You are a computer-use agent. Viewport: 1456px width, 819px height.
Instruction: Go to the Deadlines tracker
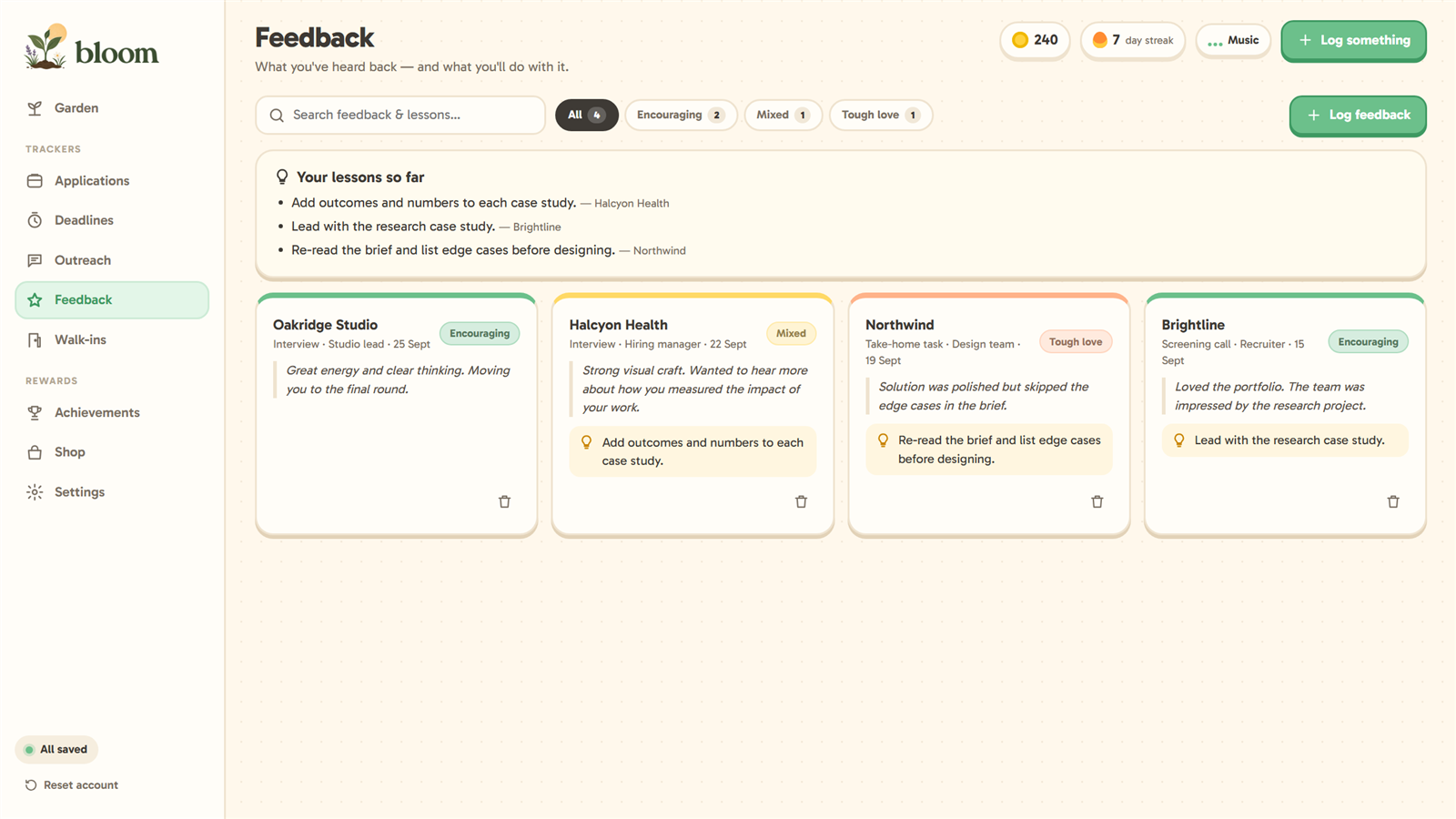[x=112, y=220]
